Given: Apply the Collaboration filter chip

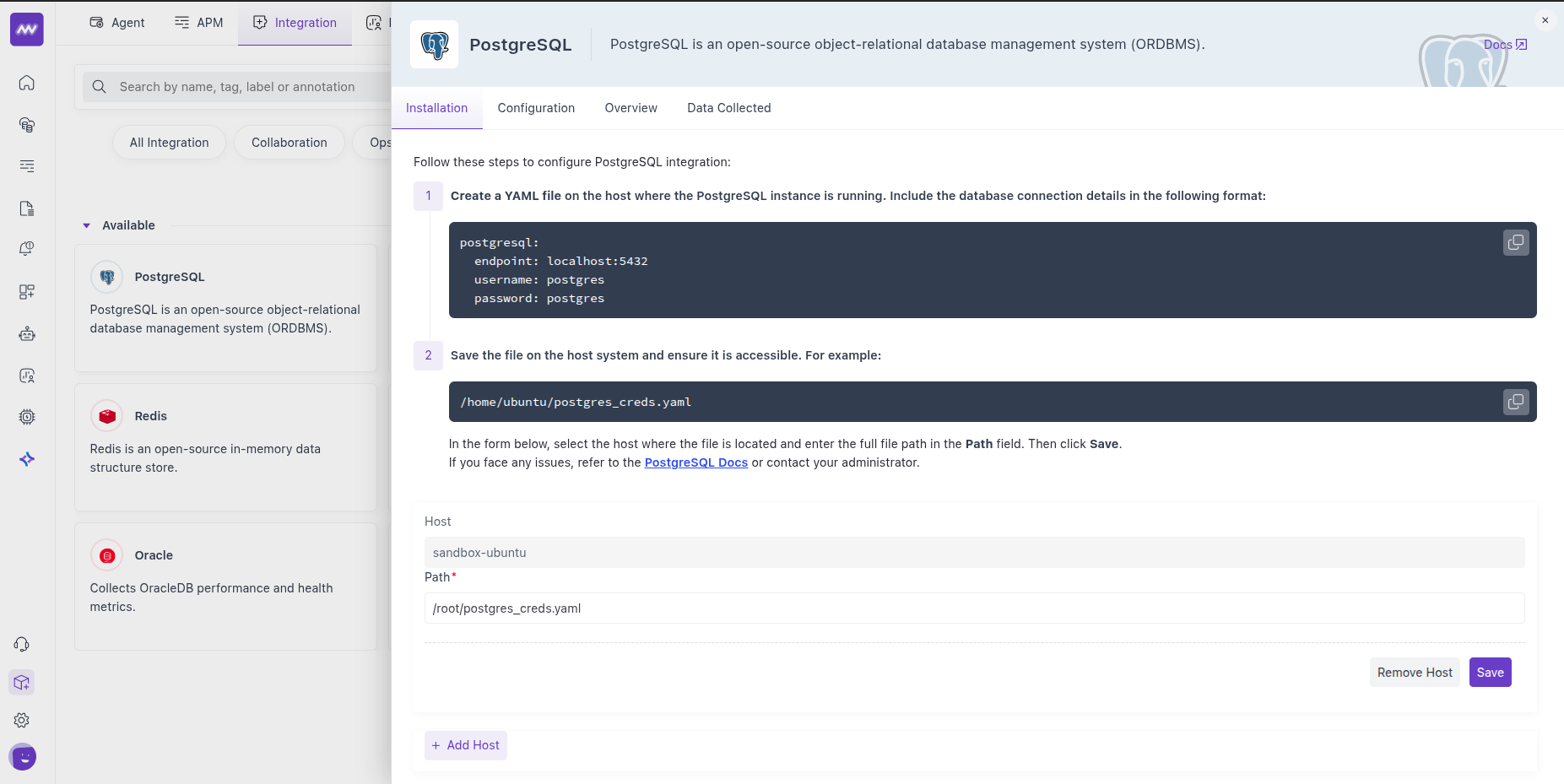Looking at the screenshot, I should point(289,142).
